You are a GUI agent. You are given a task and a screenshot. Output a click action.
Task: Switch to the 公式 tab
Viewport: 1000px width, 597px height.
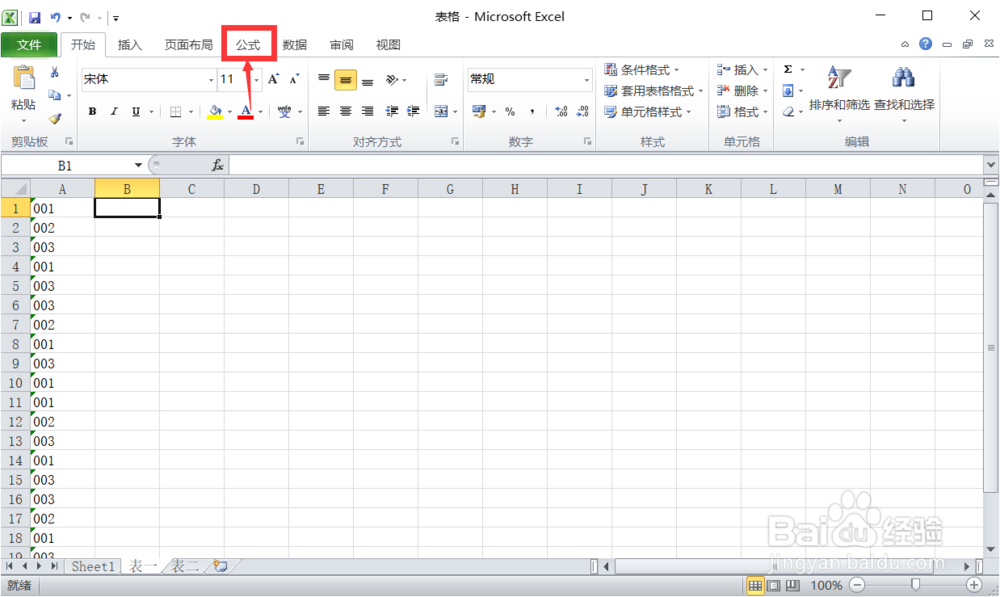coord(248,45)
